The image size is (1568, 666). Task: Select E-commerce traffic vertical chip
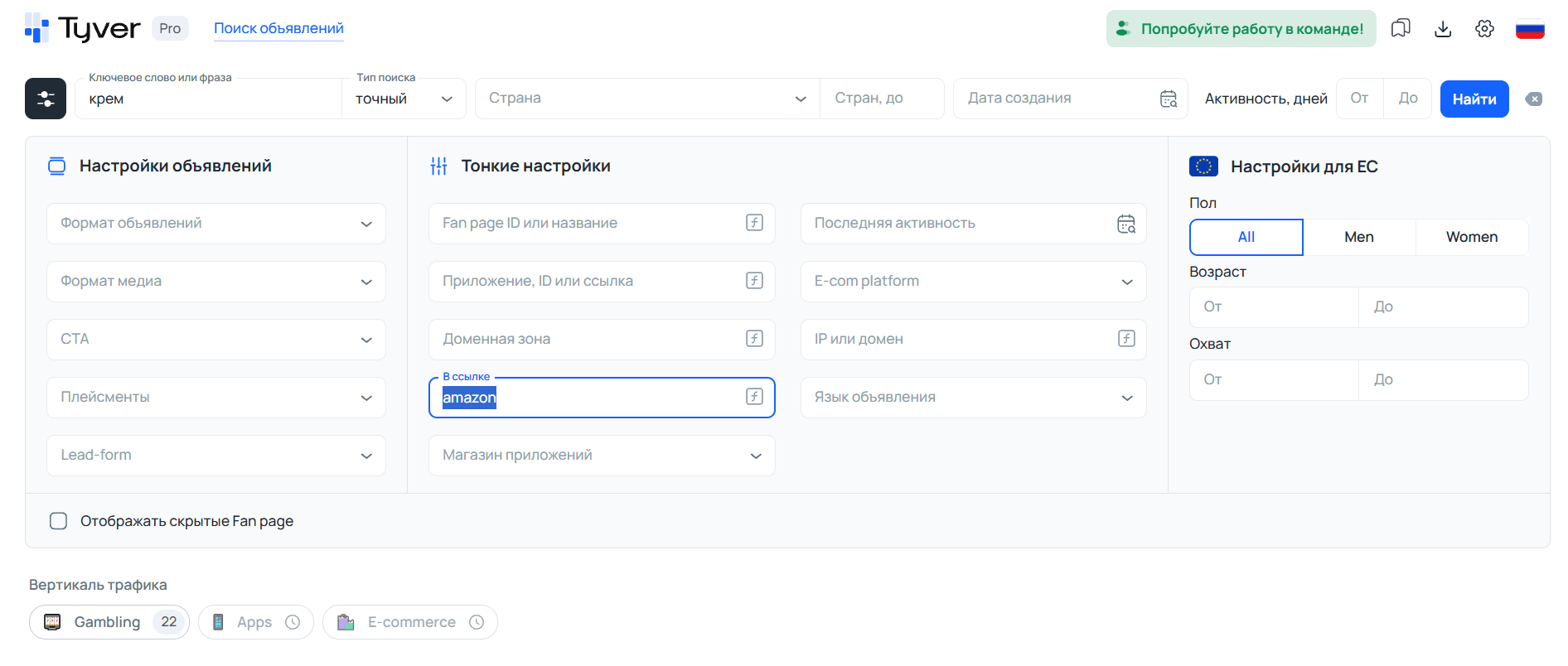(410, 622)
